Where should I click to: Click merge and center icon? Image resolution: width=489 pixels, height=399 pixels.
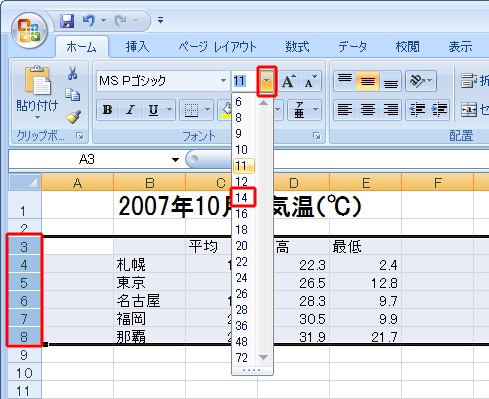click(x=469, y=110)
